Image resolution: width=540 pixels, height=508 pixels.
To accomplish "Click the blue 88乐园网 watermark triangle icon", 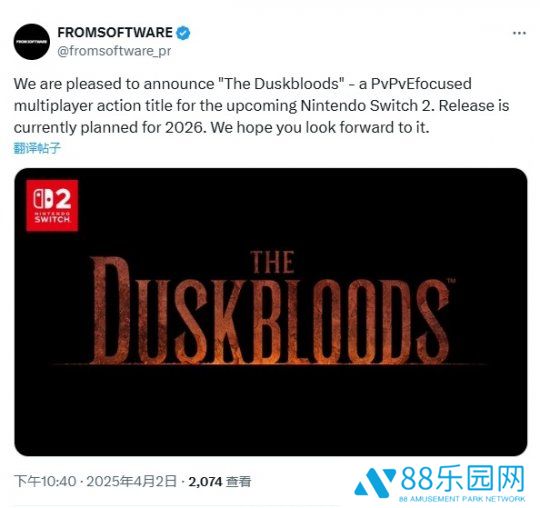I will [x=374, y=482].
